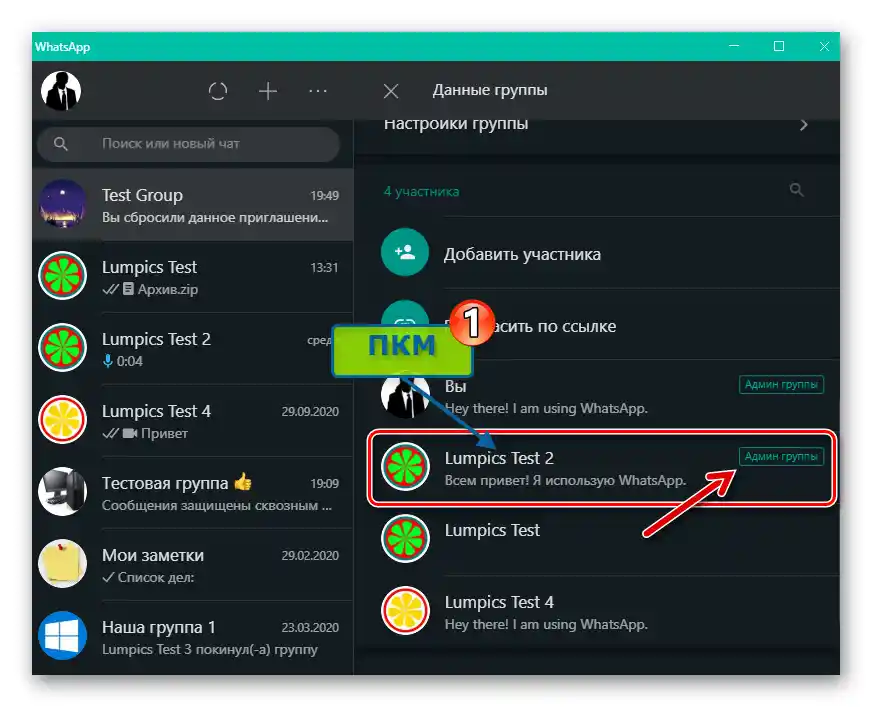Click the Наша группа 1 Windows avatar
The height and width of the screenshot is (707, 872).
point(62,635)
